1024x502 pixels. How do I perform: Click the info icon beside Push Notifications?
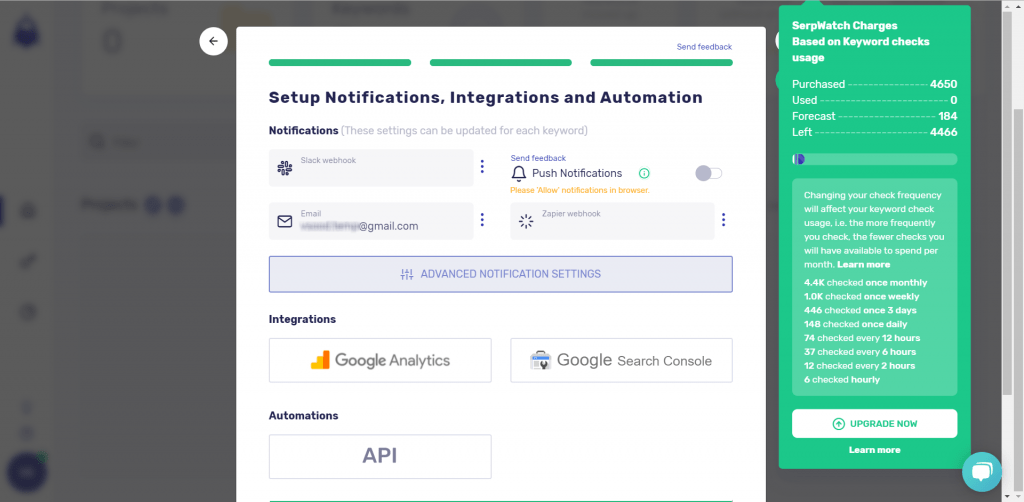click(x=644, y=173)
